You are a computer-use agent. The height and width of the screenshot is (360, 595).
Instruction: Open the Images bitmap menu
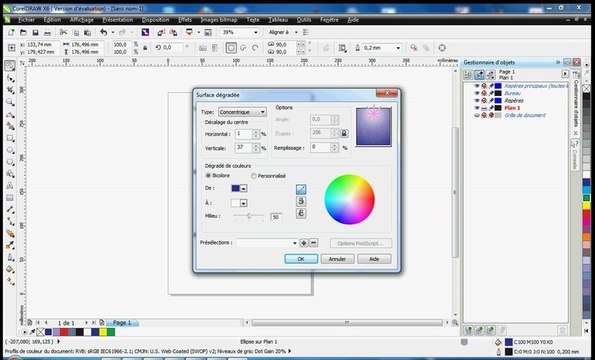(219, 20)
